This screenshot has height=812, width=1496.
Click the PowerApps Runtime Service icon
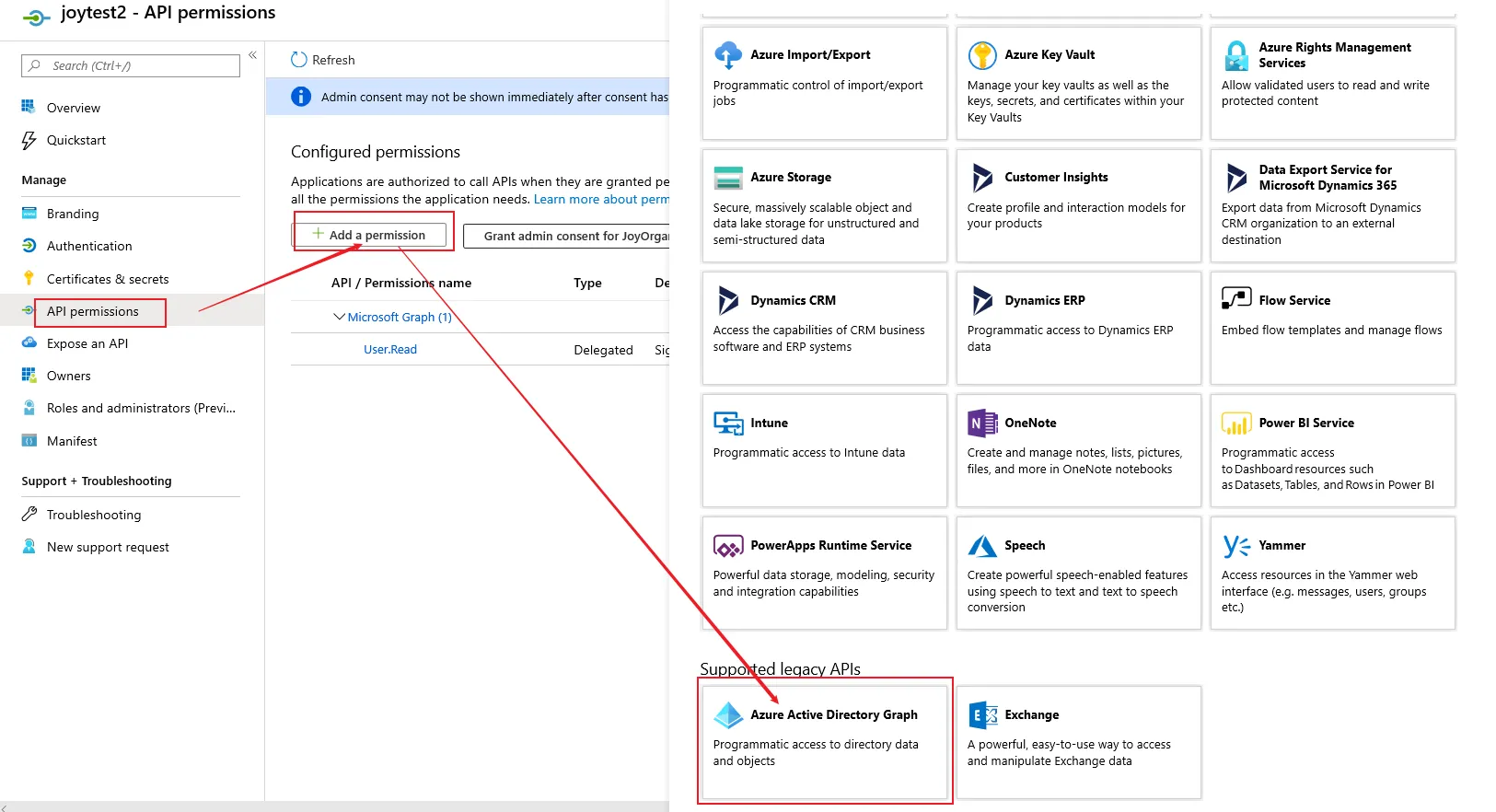[x=728, y=546]
